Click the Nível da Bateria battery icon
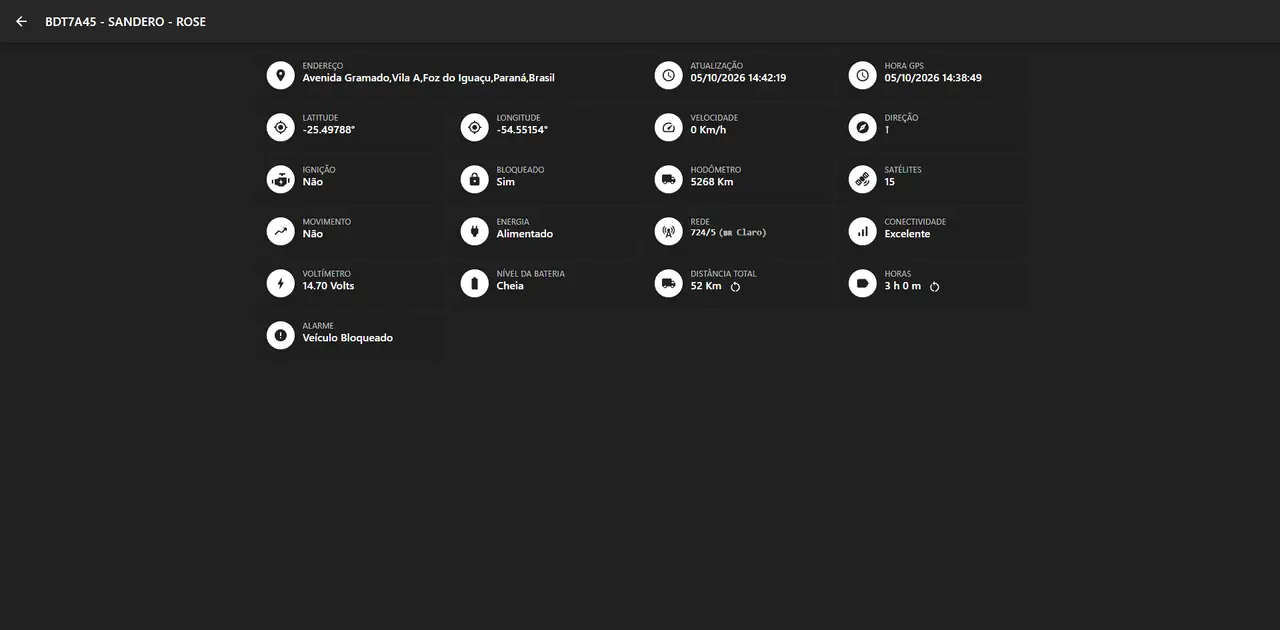The width and height of the screenshot is (1280, 630). (474, 283)
